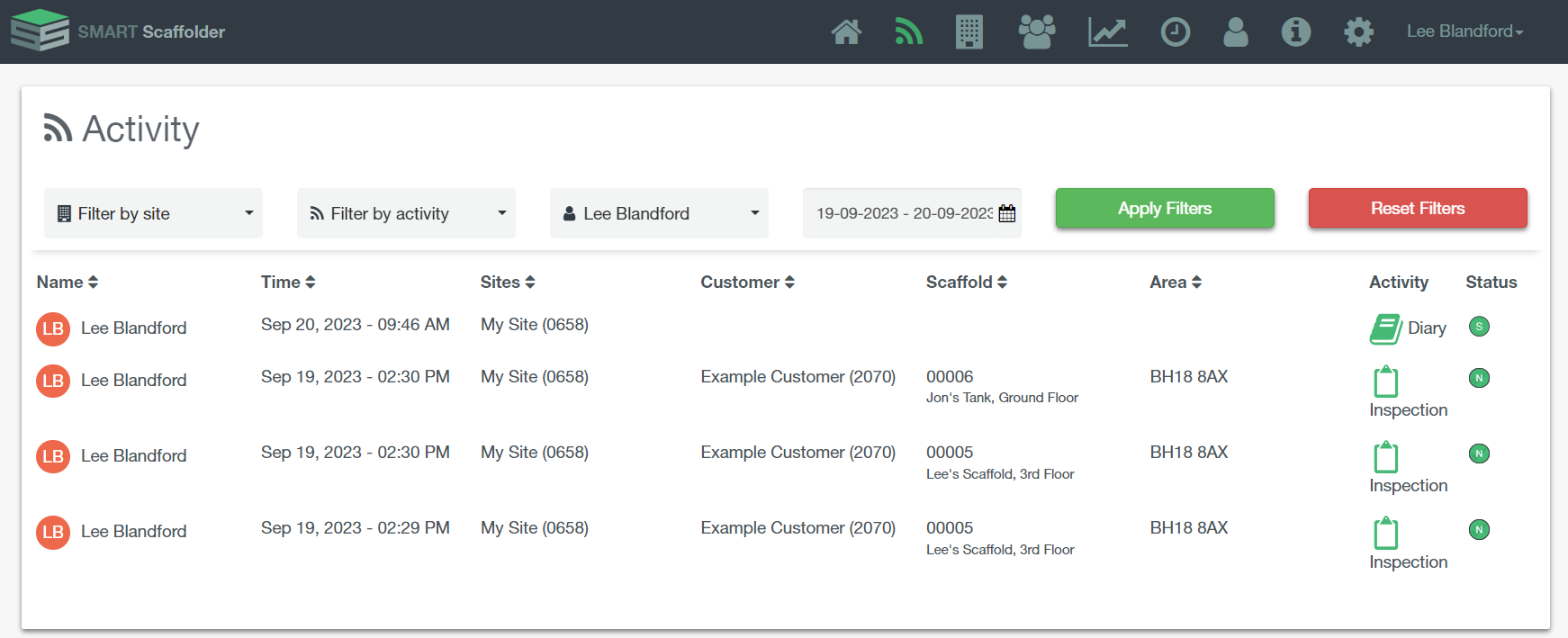
Task: Click the N status badge for scaffold 00006
Action: tap(1479, 378)
